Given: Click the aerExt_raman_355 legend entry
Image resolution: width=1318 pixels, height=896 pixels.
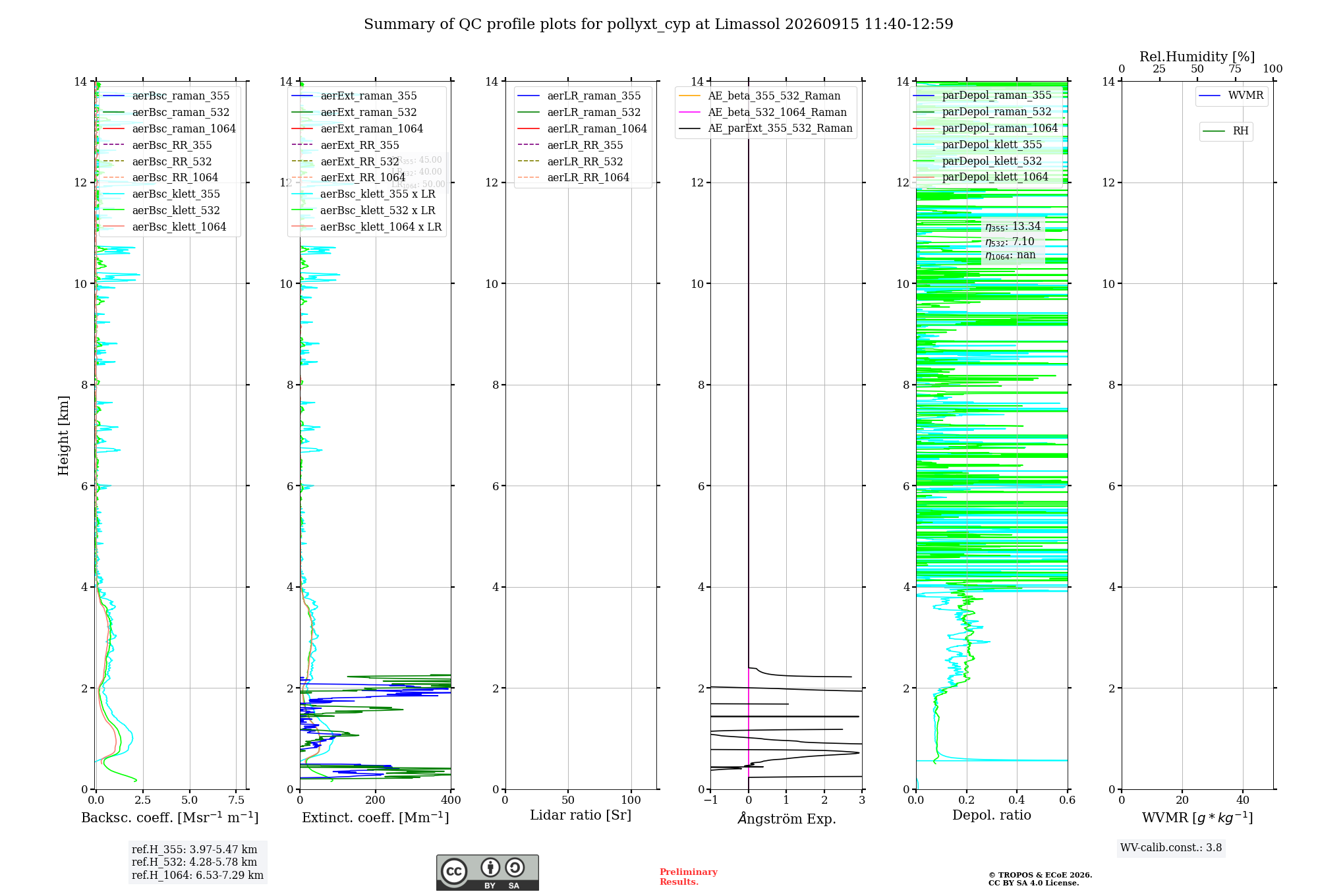Looking at the screenshot, I should pyautogui.click(x=354, y=96).
